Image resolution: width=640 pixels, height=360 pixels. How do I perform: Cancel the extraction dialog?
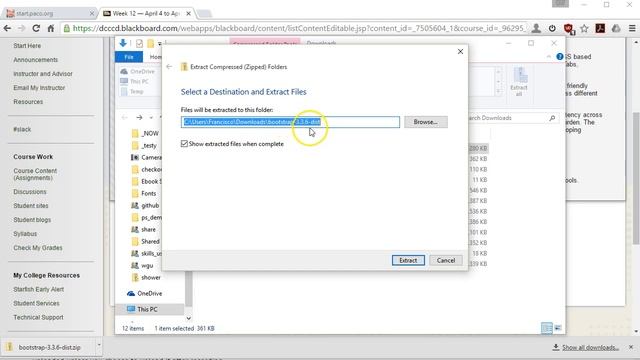pos(445,260)
